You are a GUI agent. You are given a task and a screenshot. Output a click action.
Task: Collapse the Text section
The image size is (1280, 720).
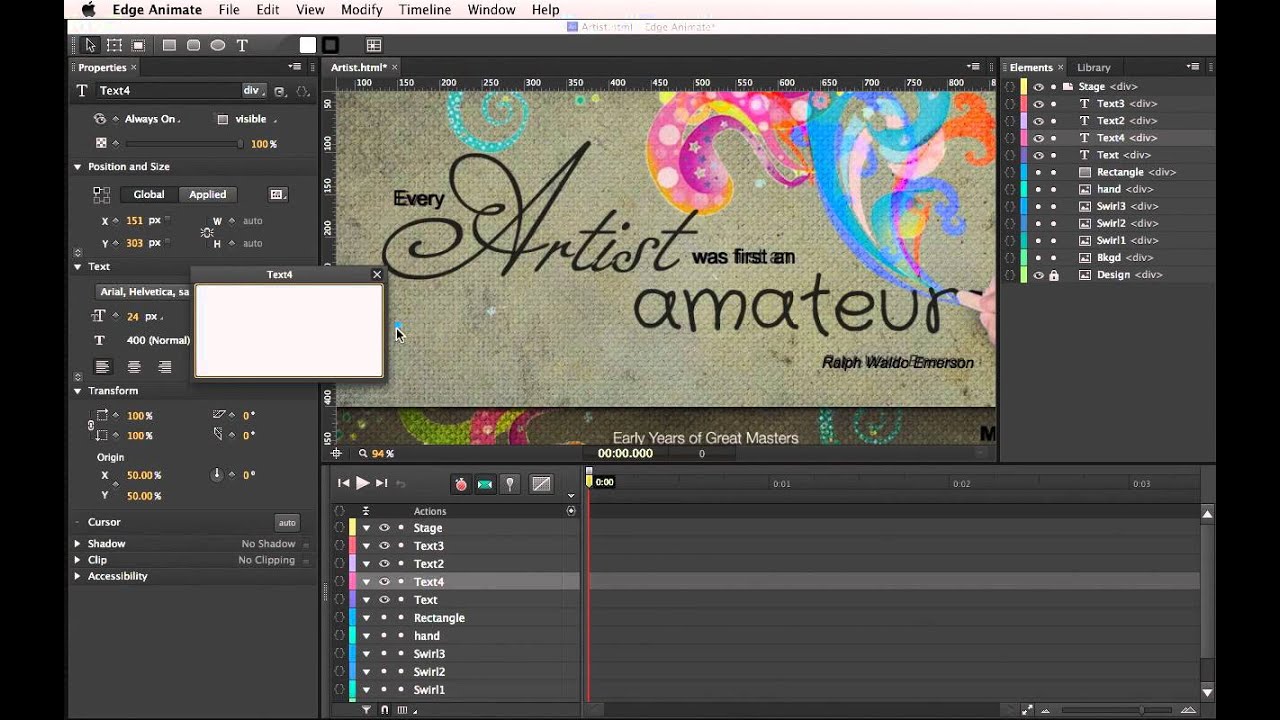pyautogui.click(x=77, y=267)
